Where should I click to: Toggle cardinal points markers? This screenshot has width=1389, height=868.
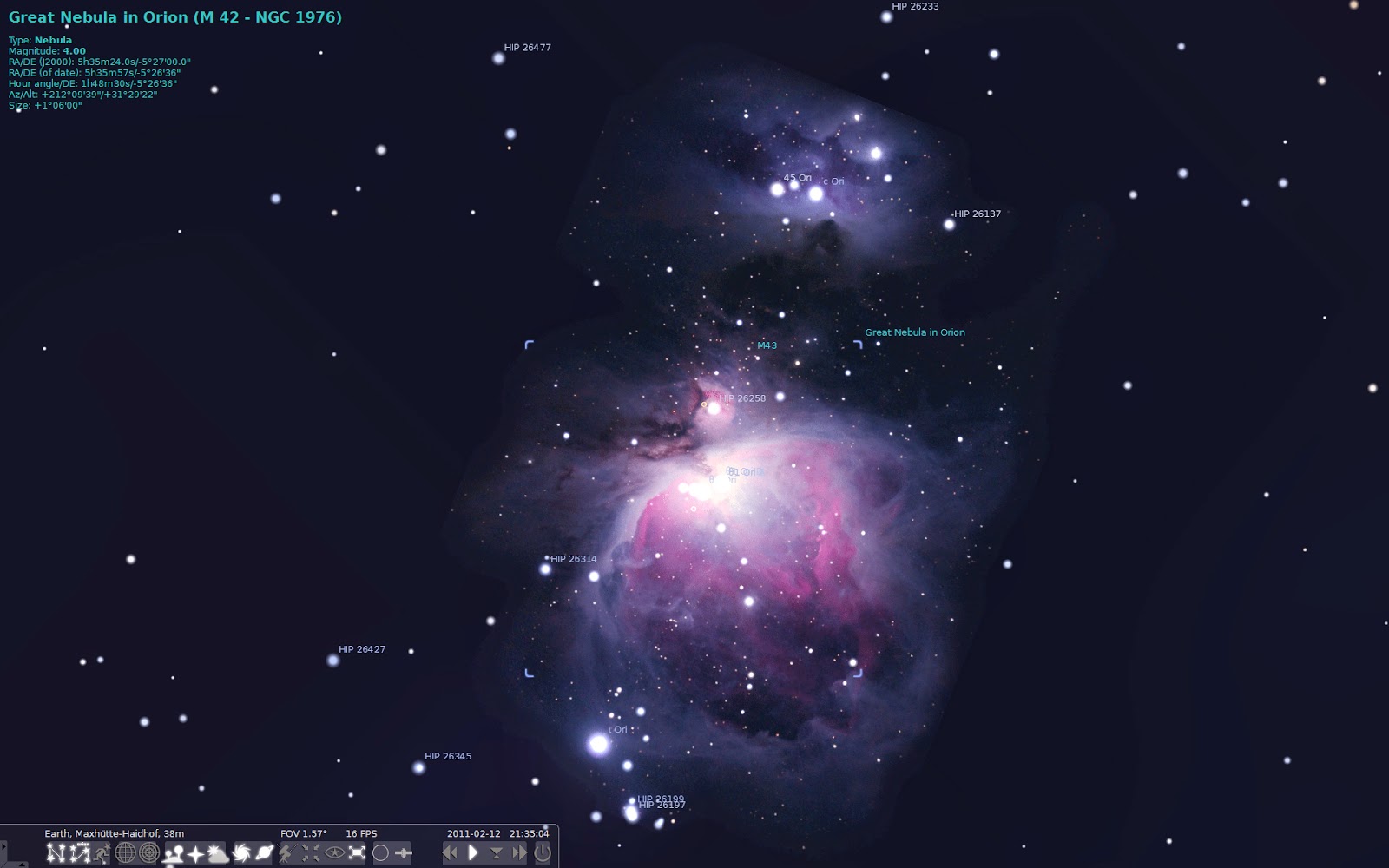[195, 853]
